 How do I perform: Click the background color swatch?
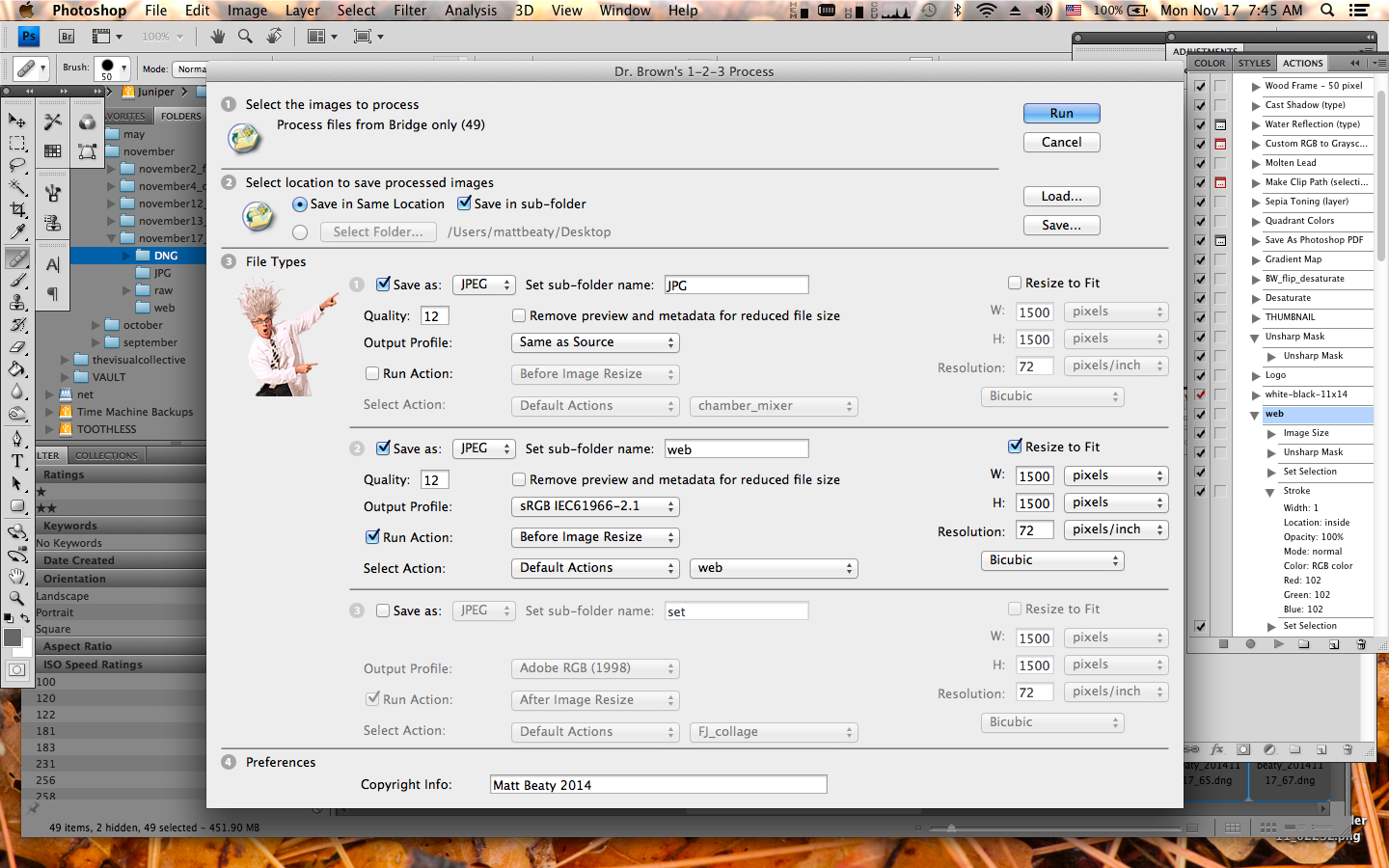tap(25, 650)
